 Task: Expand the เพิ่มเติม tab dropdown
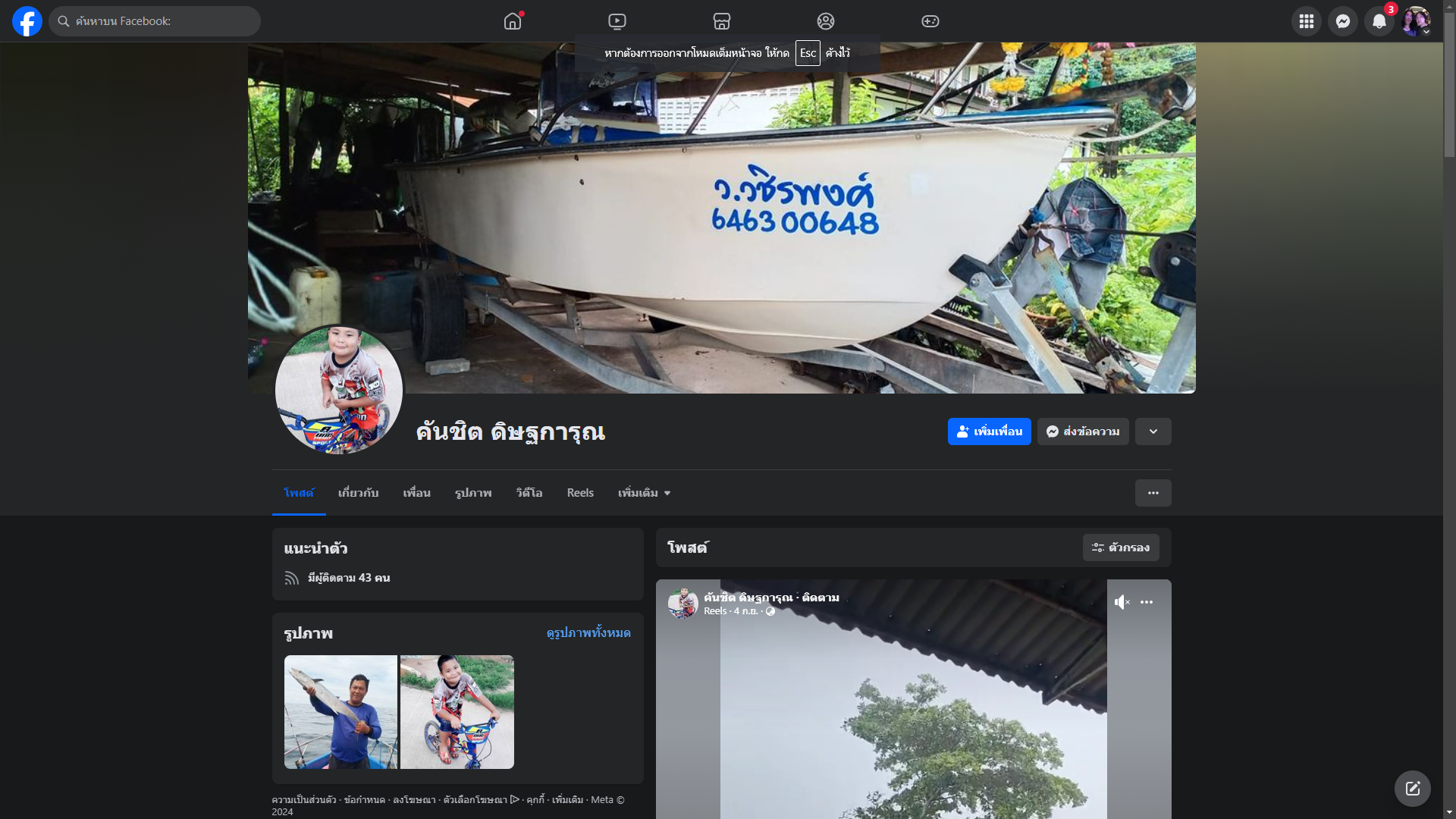tap(644, 493)
